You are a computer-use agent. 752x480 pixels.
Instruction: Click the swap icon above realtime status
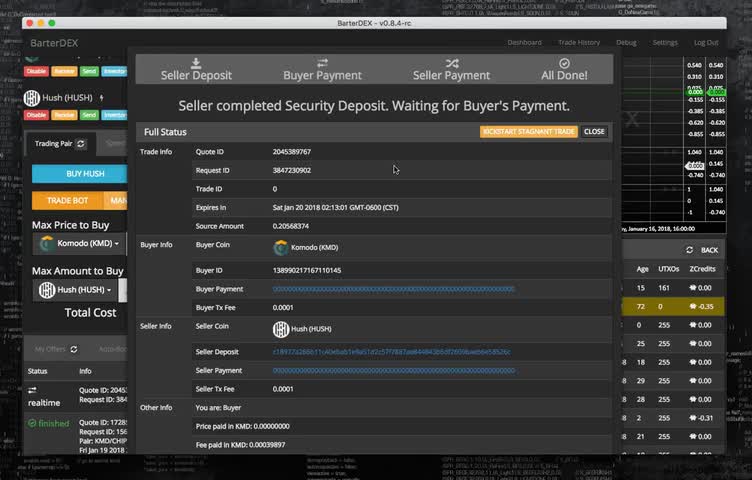(32, 390)
